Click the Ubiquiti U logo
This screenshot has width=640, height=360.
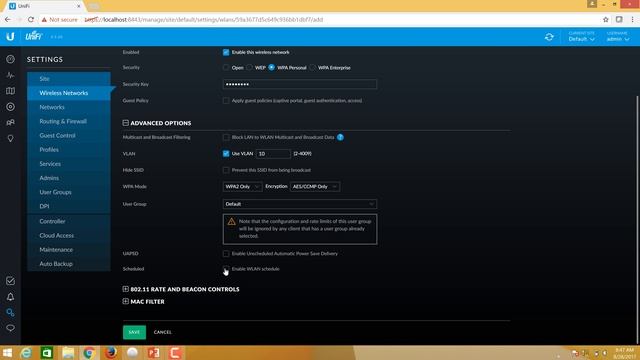point(10,37)
